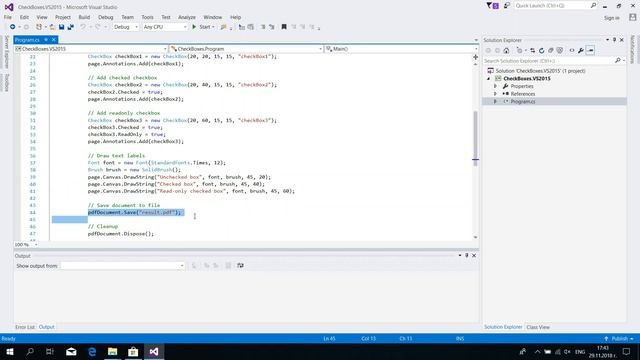
Task: Click the feedback icon beside Quick Launch
Action: click(x=507, y=6)
